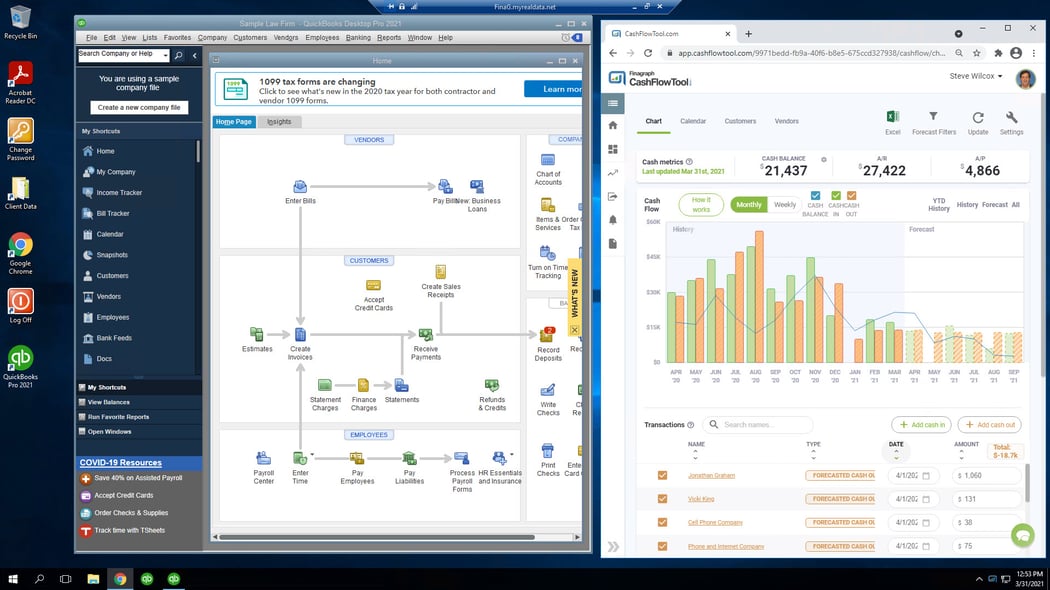Click QuickBooks home horizontal scrollbar

tap(376, 537)
